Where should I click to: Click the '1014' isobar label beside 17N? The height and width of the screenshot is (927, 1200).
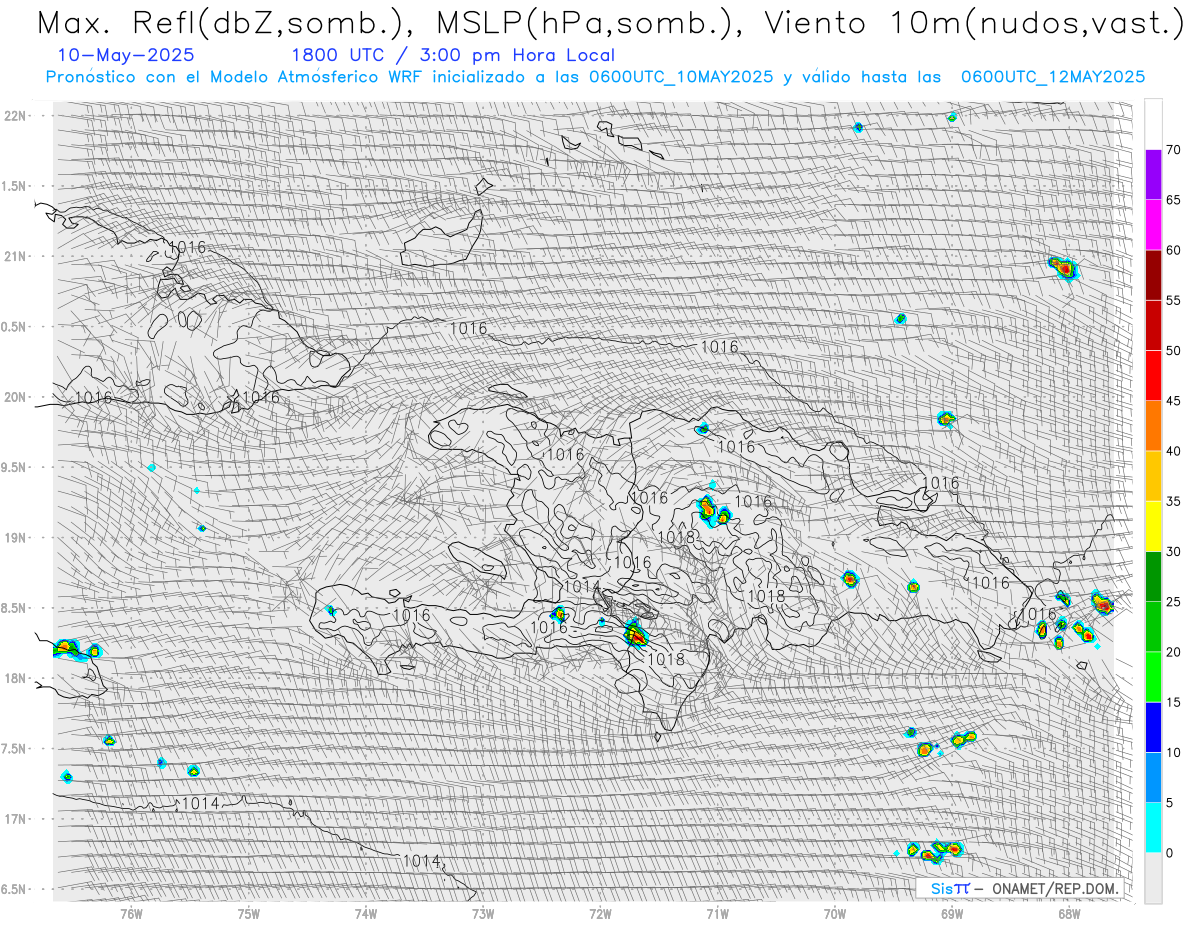coord(200,803)
